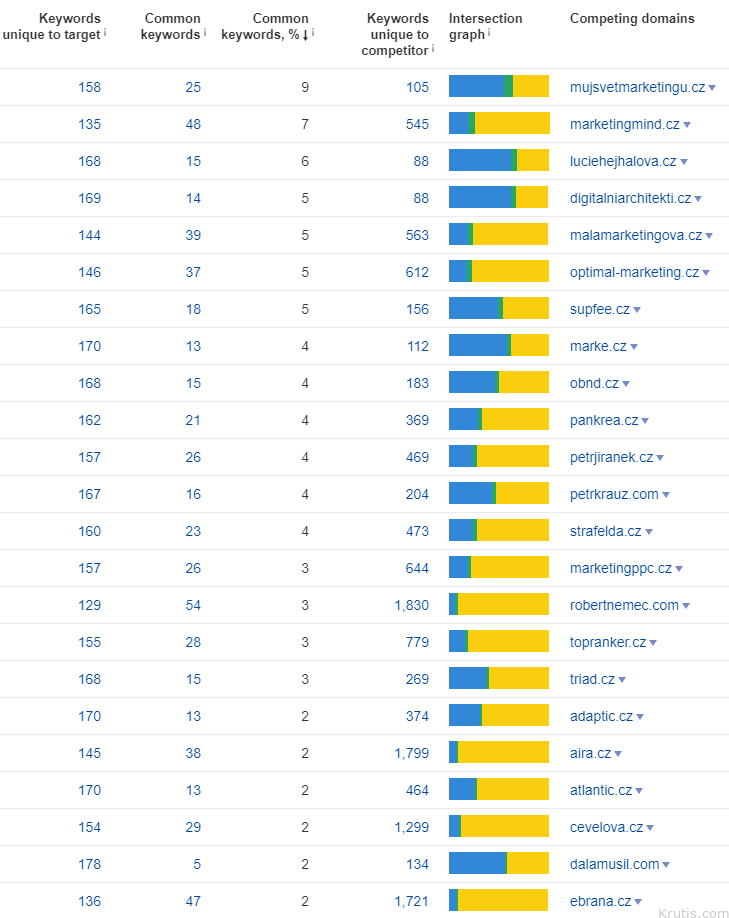This screenshot has height=918, width=729.
Task: Click 1,830 unique competitor keywords for robertnemec.com
Action: [x=411, y=605]
